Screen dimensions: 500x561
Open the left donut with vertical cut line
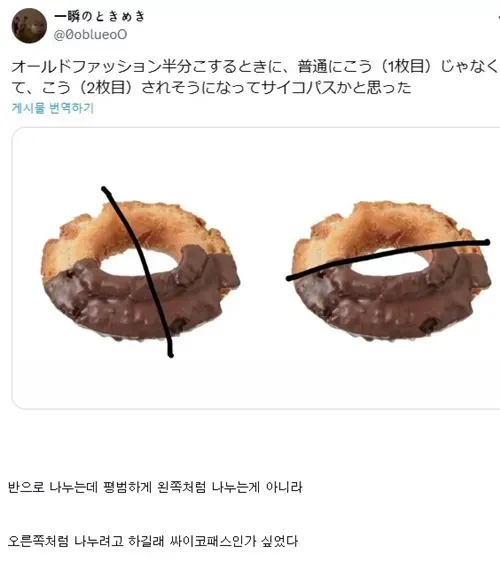pyautogui.click(x=140, y=271)
